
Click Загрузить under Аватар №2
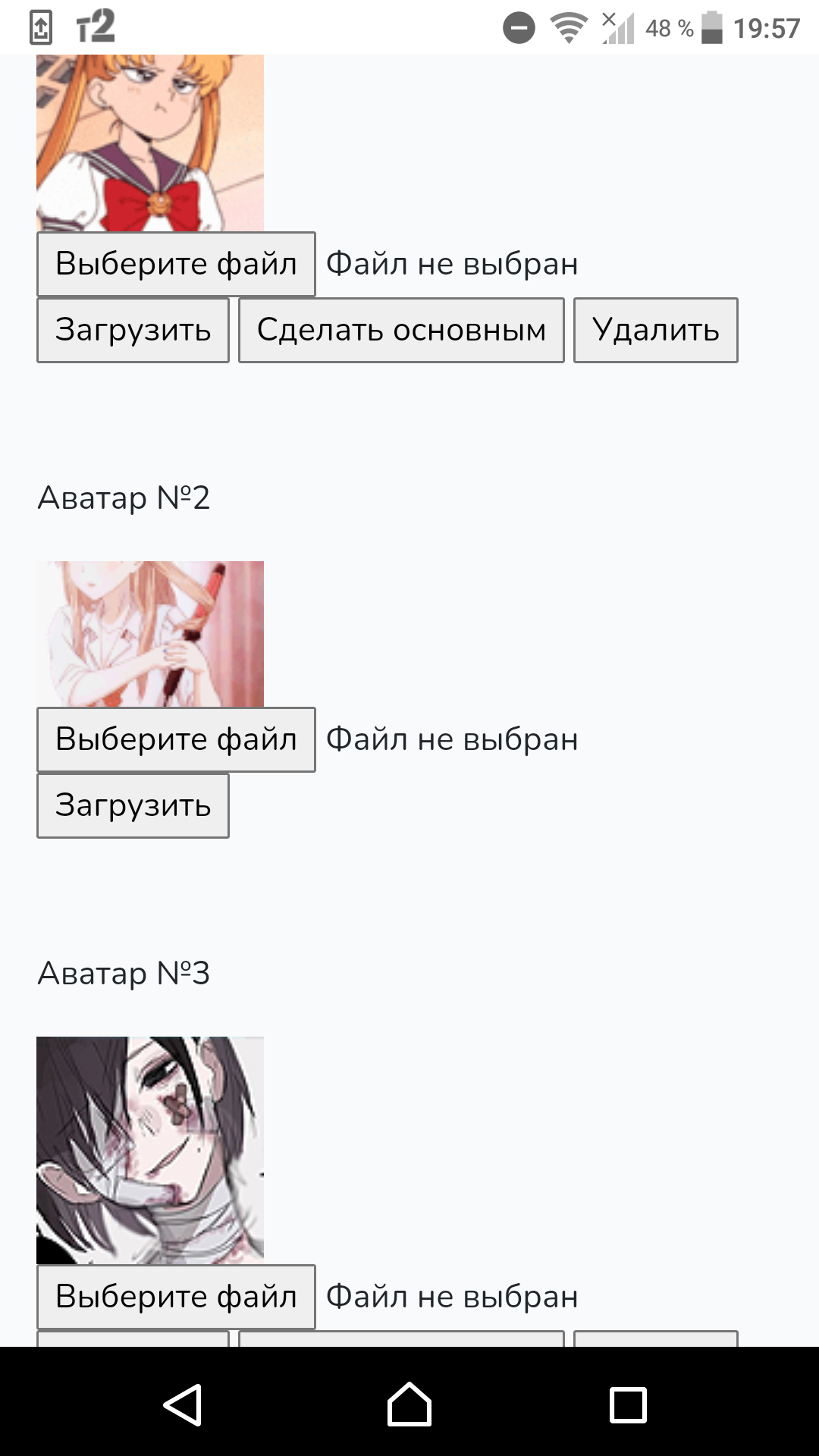coord(133,805)
